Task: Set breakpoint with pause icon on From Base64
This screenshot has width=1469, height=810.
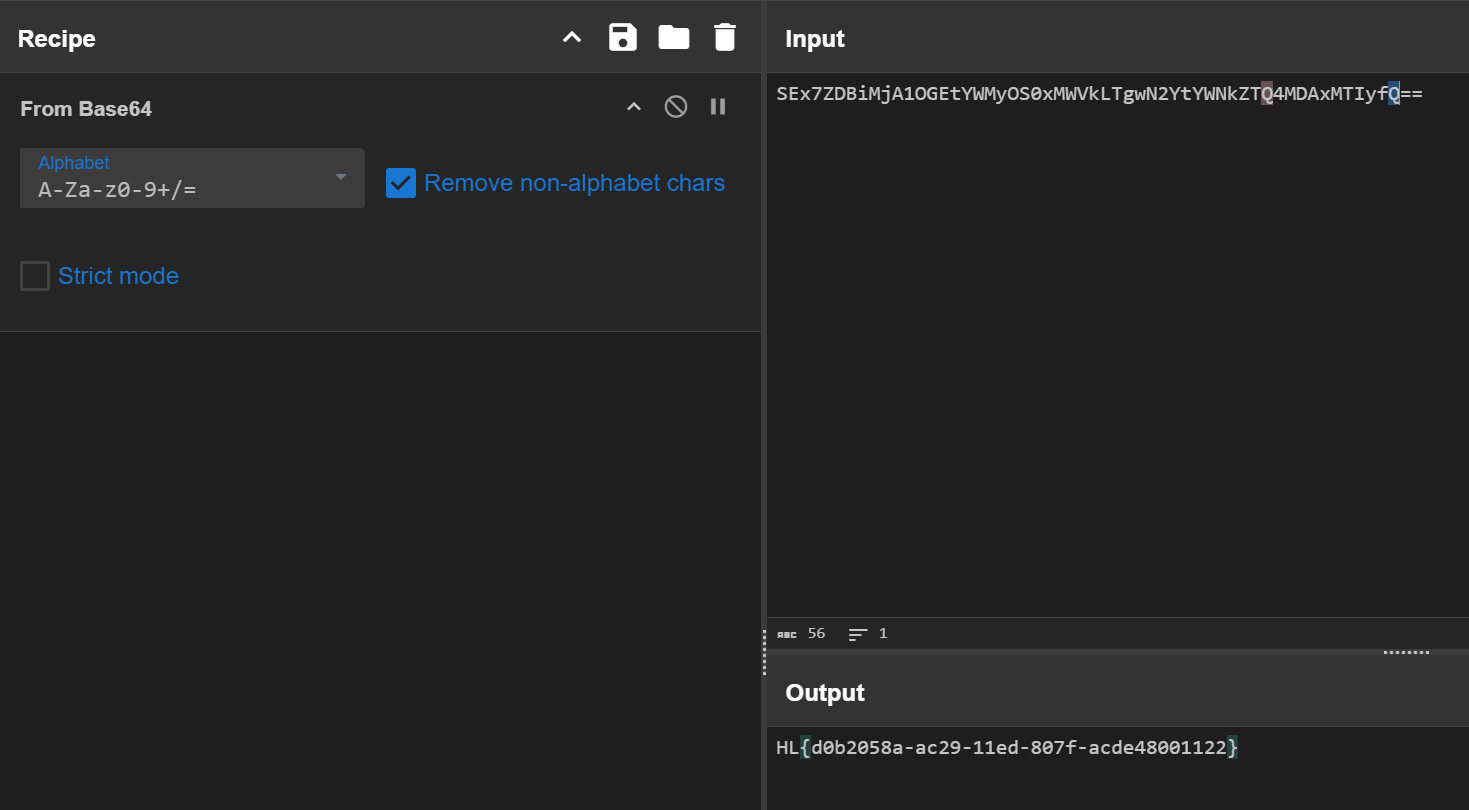Action: (x=718, y=107)
